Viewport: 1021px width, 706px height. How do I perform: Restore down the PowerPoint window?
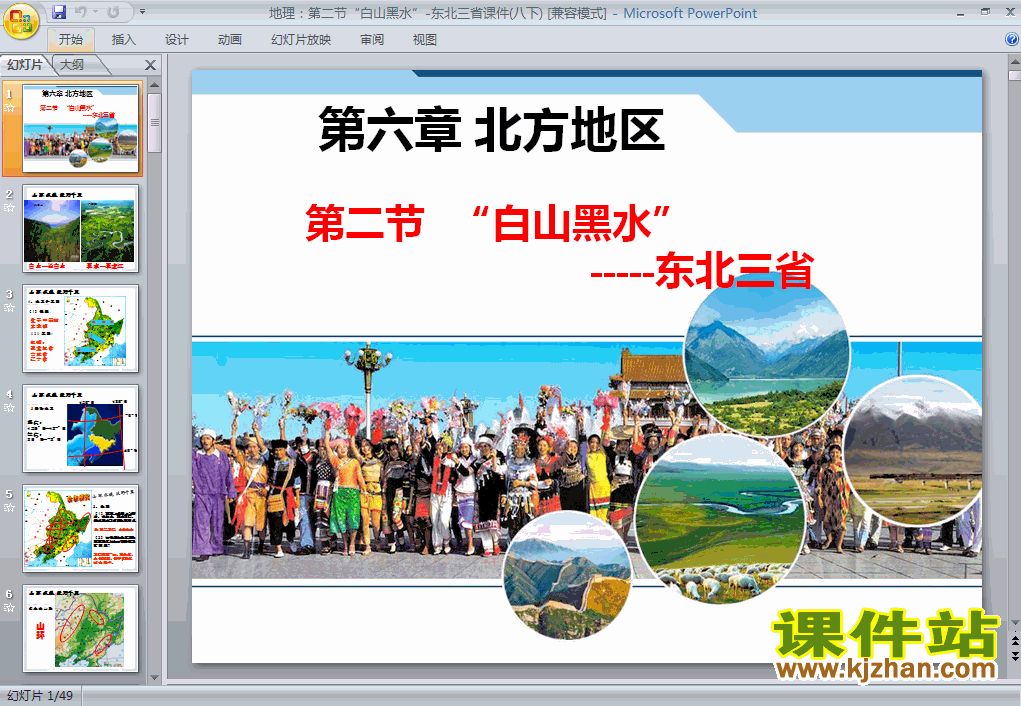[x=985, y=12]
